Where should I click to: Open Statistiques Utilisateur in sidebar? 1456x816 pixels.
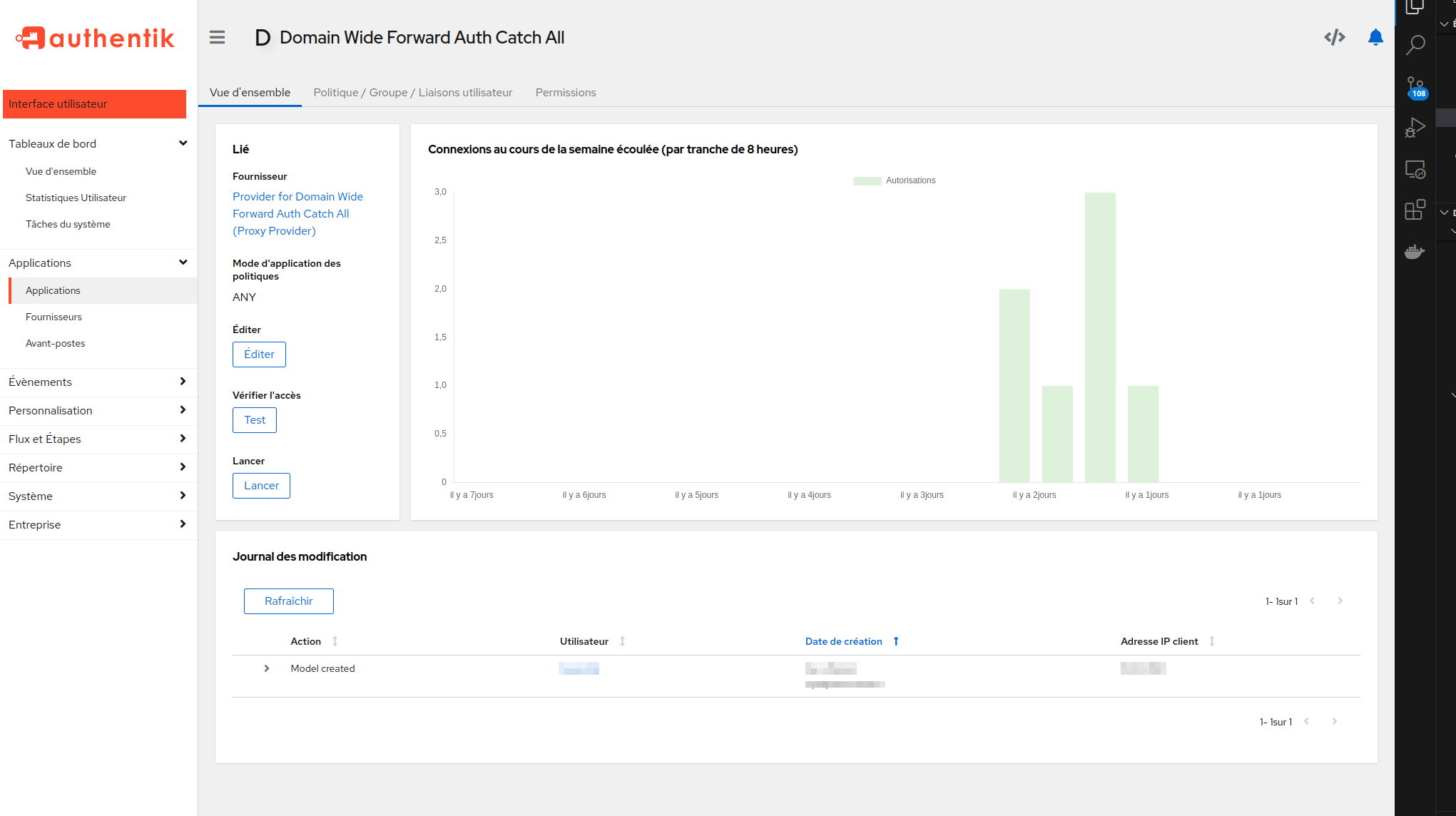pos(76,198)
